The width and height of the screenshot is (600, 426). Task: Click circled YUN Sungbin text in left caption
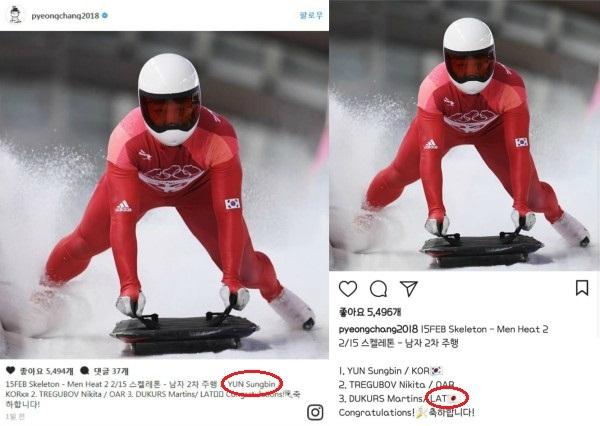coord(251,384)
